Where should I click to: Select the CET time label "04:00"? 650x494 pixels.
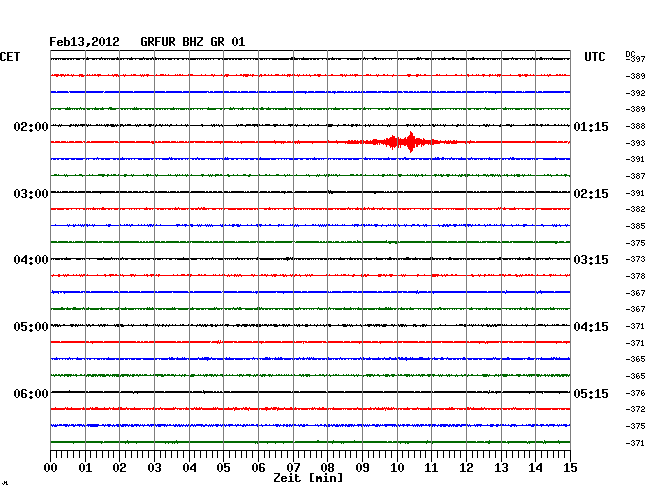[x=31, y=260]
